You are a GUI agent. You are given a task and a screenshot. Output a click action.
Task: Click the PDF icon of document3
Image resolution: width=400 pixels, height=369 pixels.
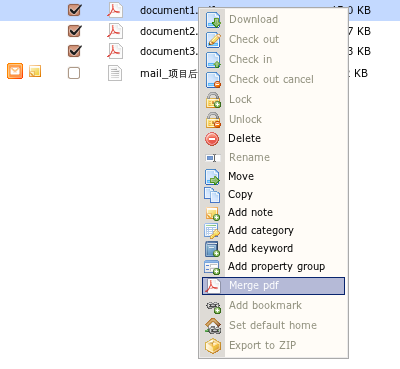(x=115, y=51)
